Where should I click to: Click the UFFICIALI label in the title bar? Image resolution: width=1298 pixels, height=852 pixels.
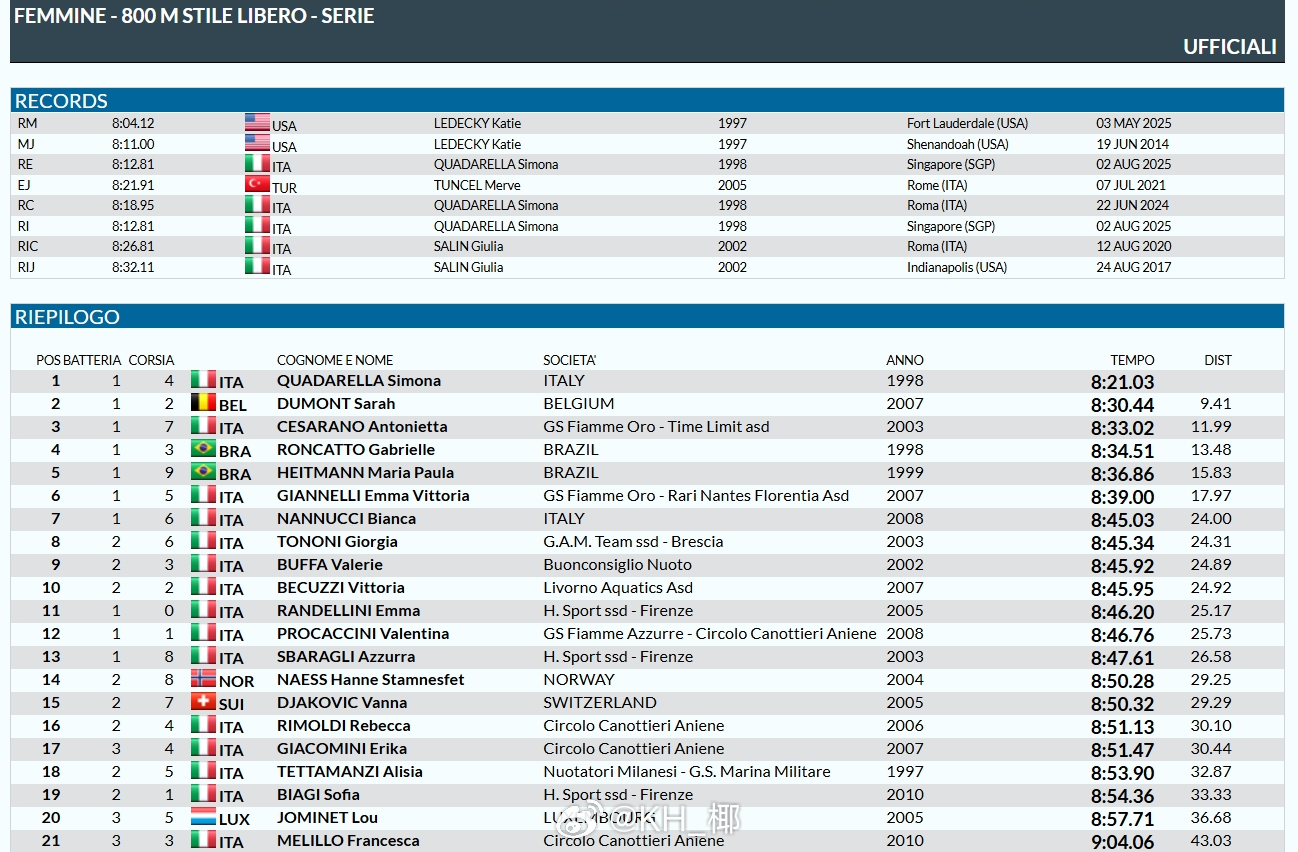[1230, 47]
